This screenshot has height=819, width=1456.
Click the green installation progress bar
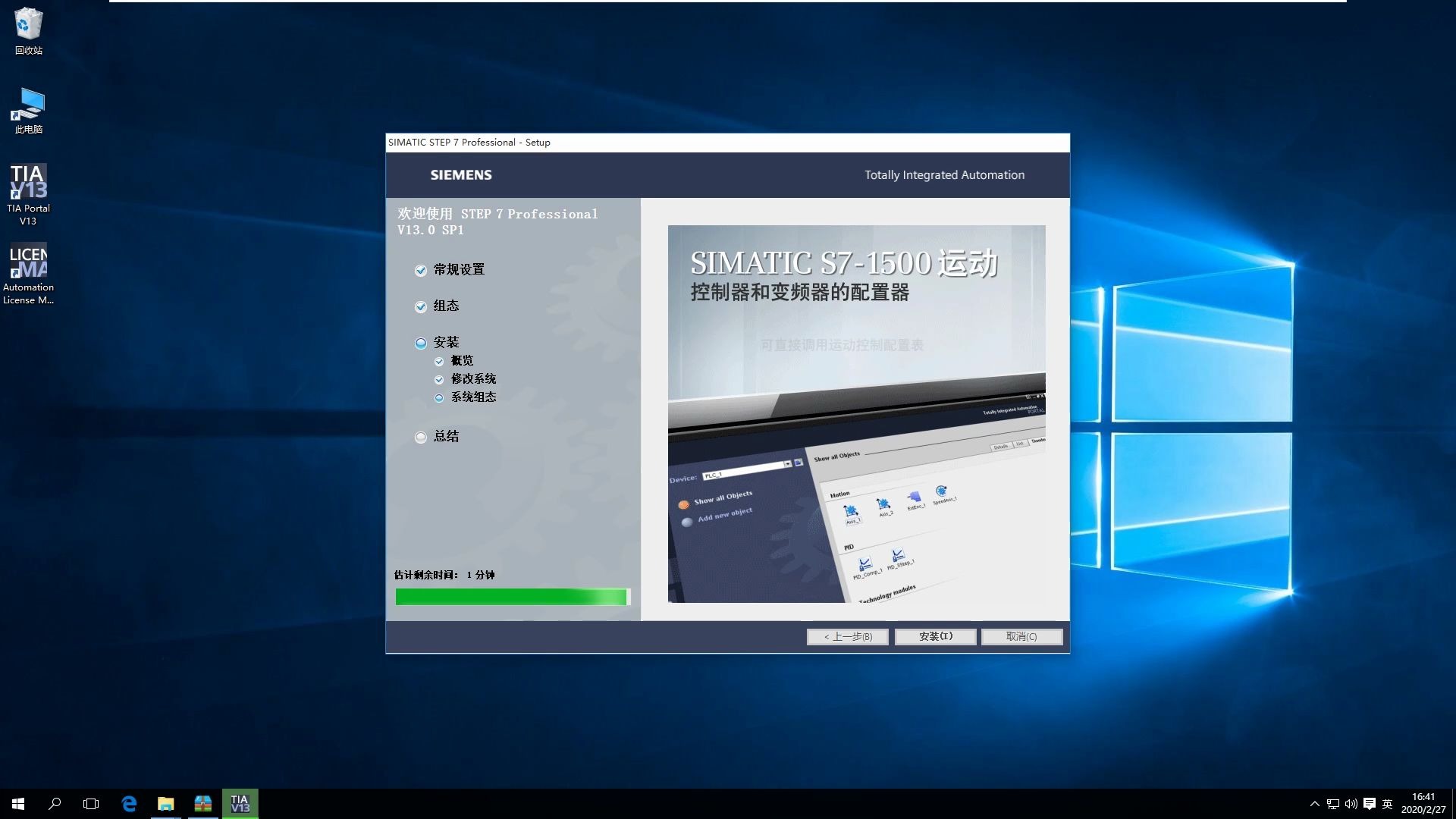click(x=512, y=597)
